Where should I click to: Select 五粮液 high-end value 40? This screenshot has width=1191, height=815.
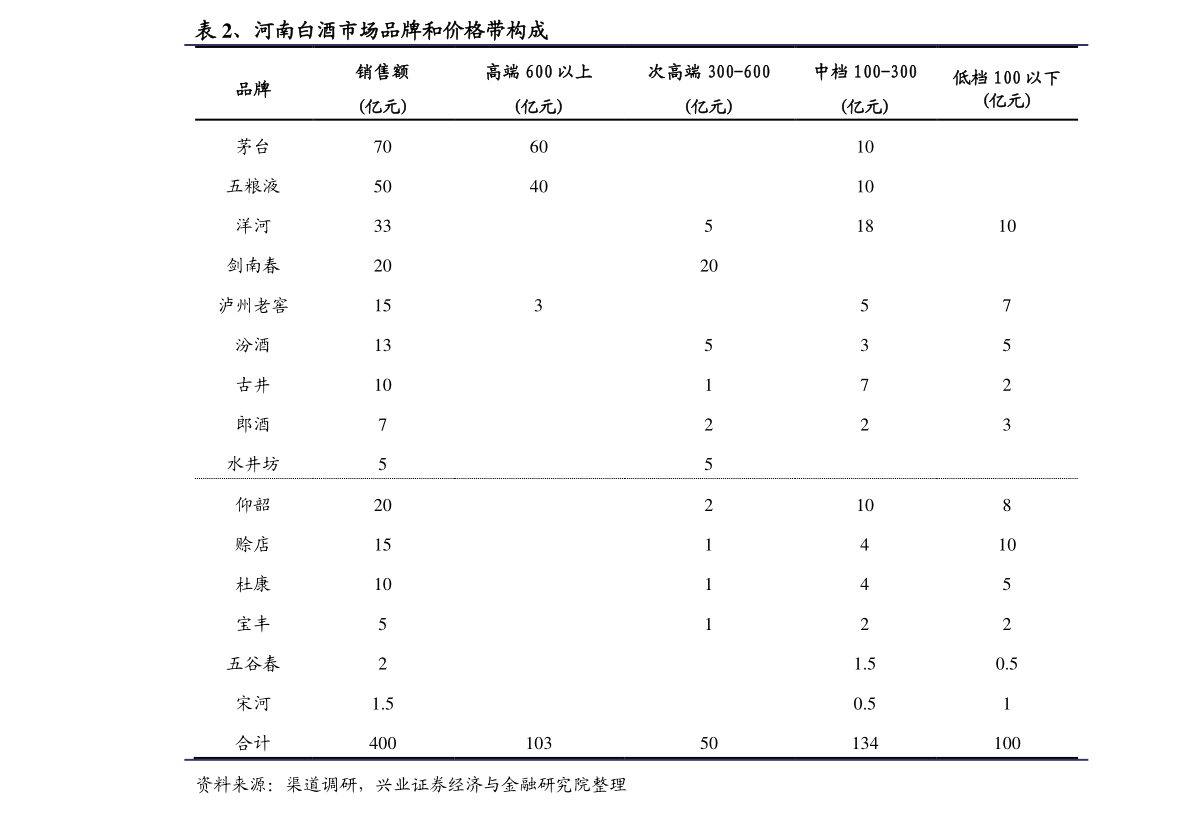539,186
